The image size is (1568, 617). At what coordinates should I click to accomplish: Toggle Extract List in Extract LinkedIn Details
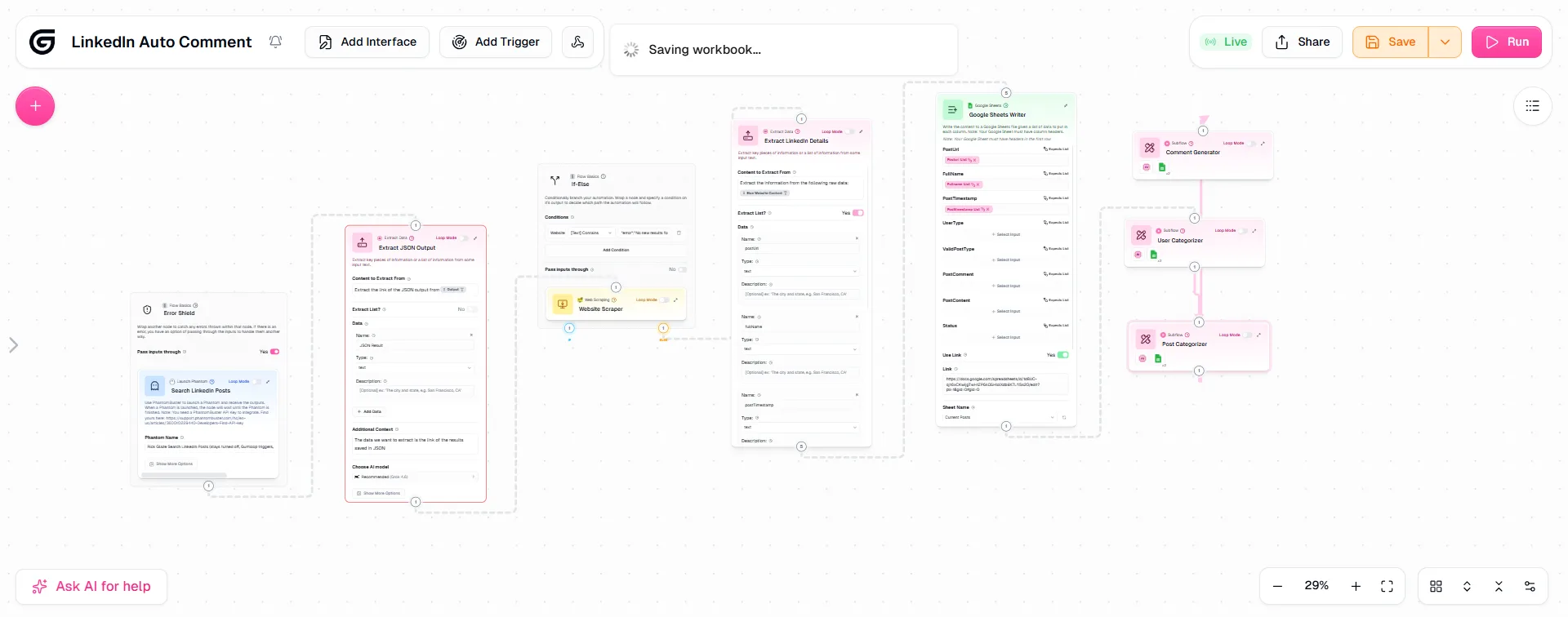point(858,213)
